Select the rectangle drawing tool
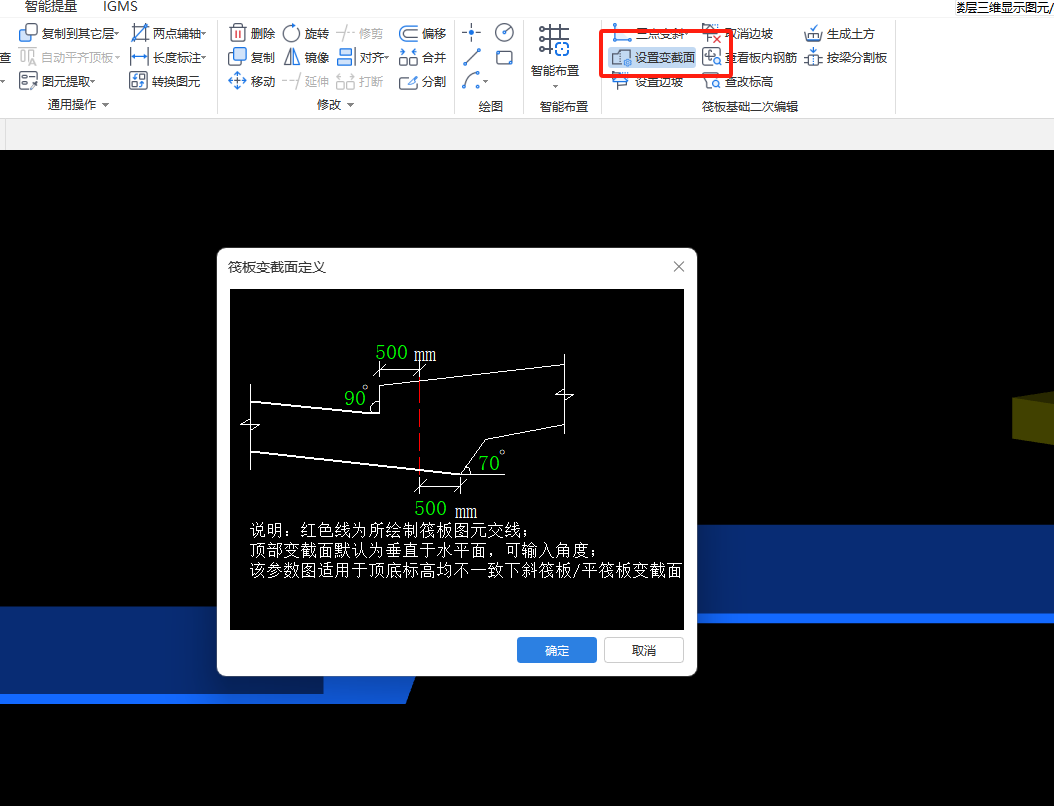The image size is (1054, 806). pos(504,57)
